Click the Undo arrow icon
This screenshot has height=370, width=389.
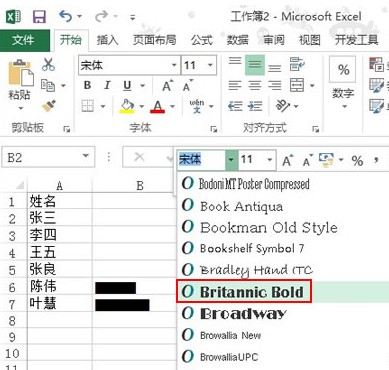[x=65, y=16]
